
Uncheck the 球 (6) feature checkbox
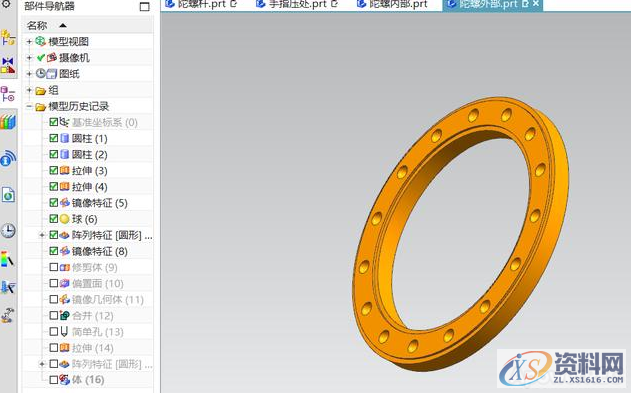click(x=54, y=219)
